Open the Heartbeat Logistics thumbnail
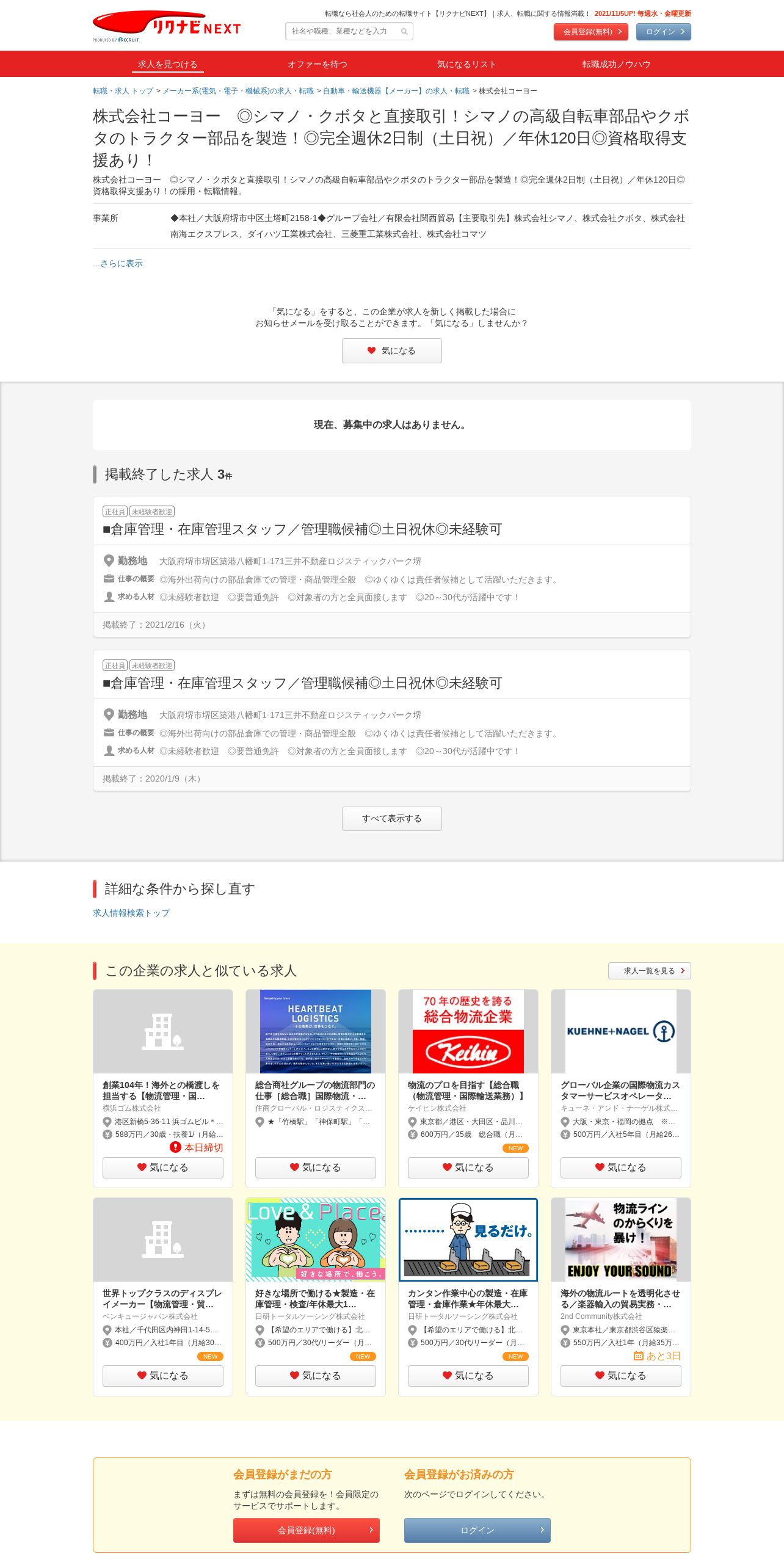The image size is (784, 1568). (316, 1031)
